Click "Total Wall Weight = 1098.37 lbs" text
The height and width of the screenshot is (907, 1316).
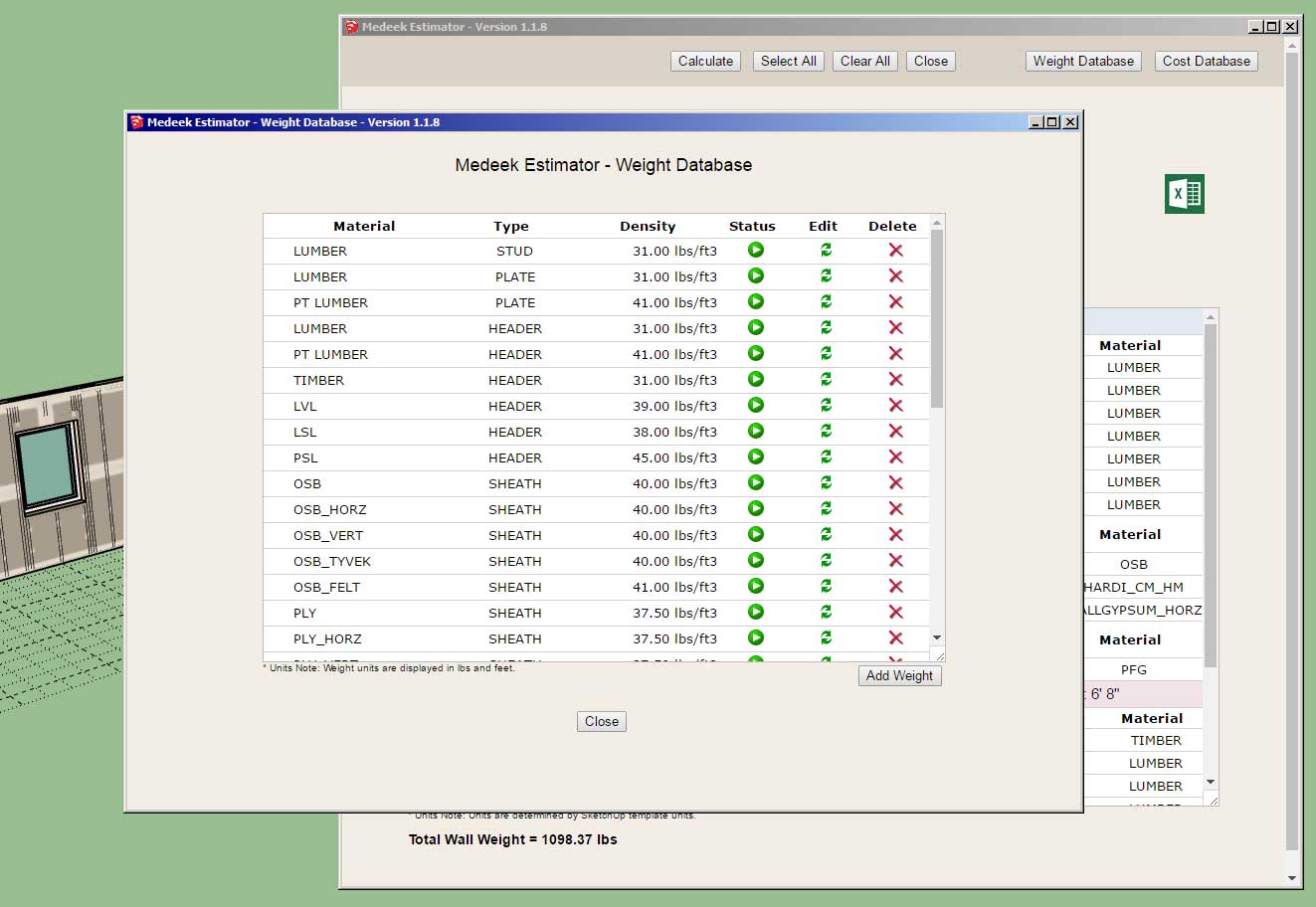[513, 839]
